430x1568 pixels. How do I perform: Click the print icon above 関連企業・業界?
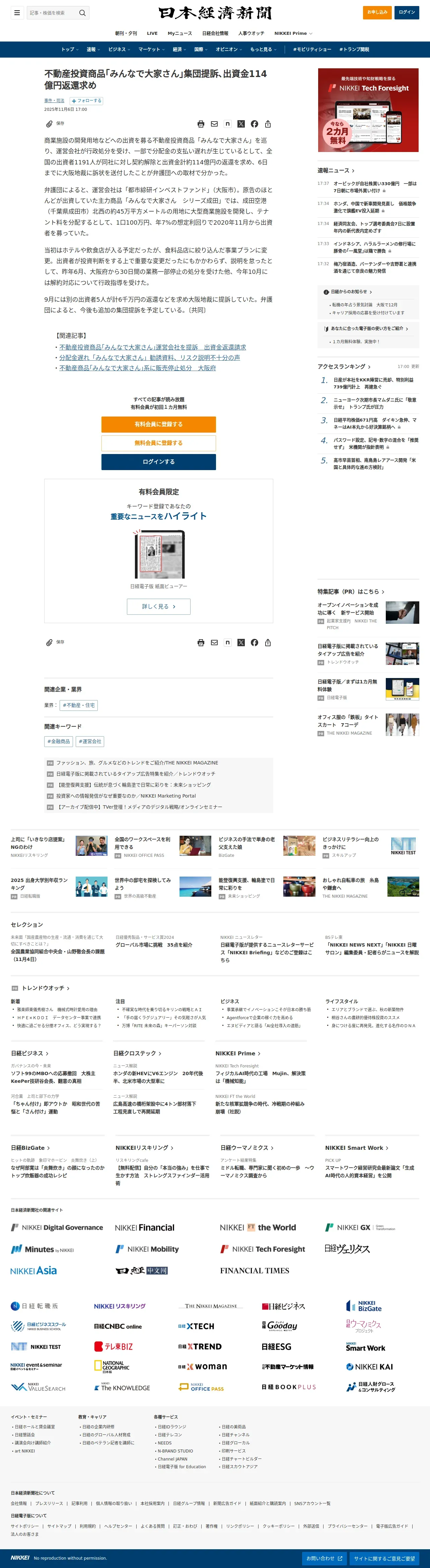coord(201,642)
